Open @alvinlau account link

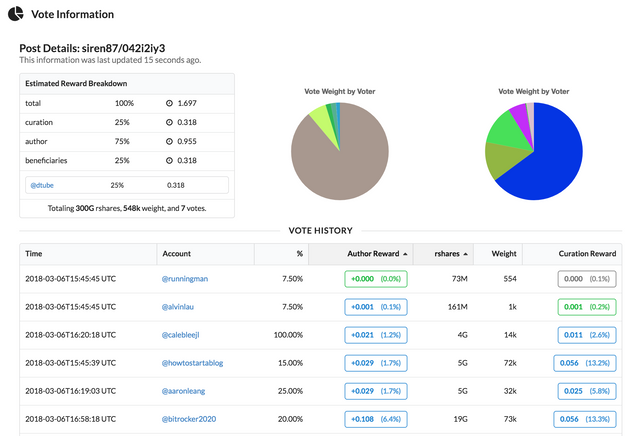(178, 307)
